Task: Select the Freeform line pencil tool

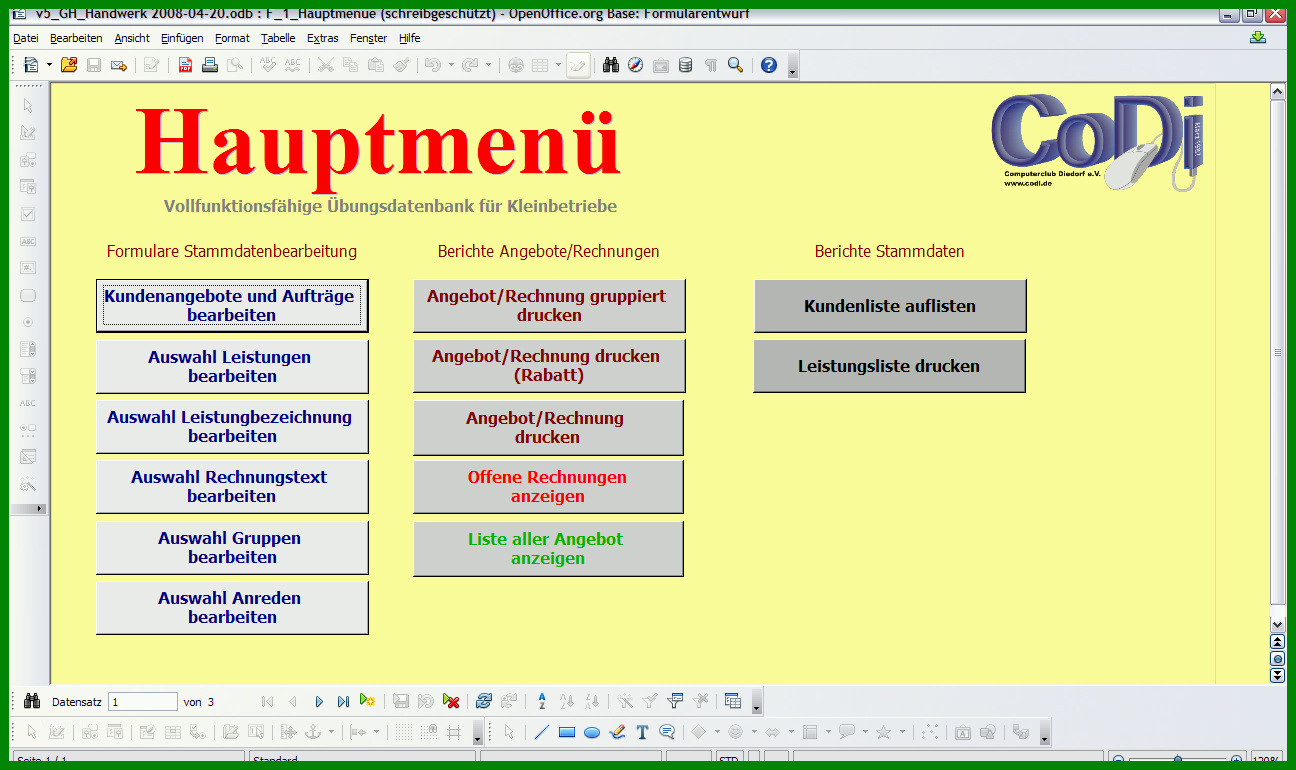Action: tap(617, 732)
